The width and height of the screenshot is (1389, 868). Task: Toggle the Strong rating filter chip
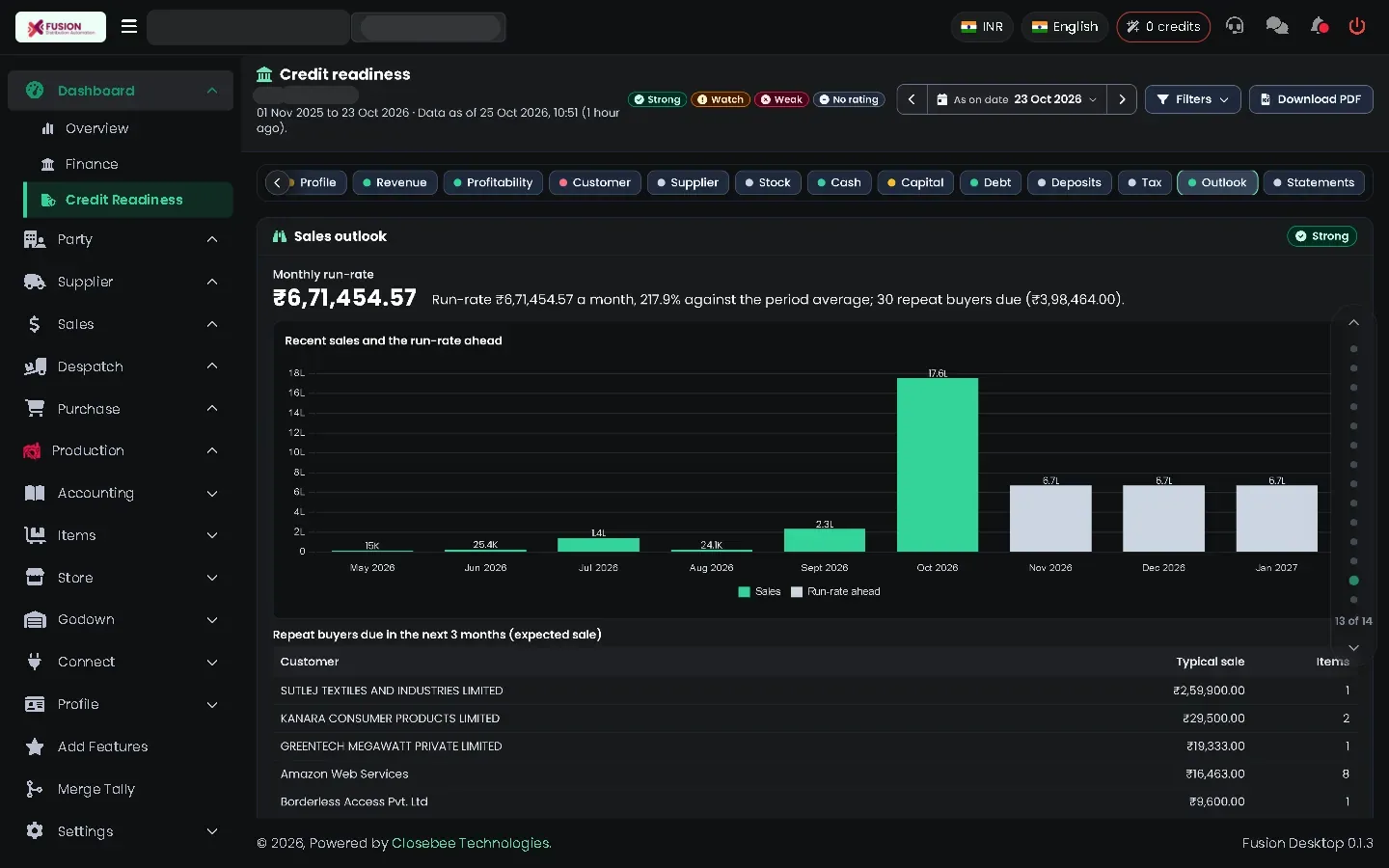657,99
